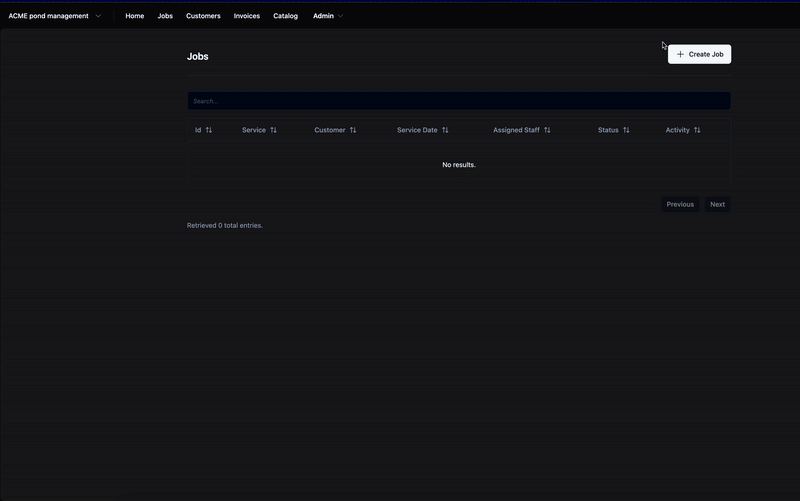Open the Invoices section
This screenshot has width=800, height=501.
point(247,16)
